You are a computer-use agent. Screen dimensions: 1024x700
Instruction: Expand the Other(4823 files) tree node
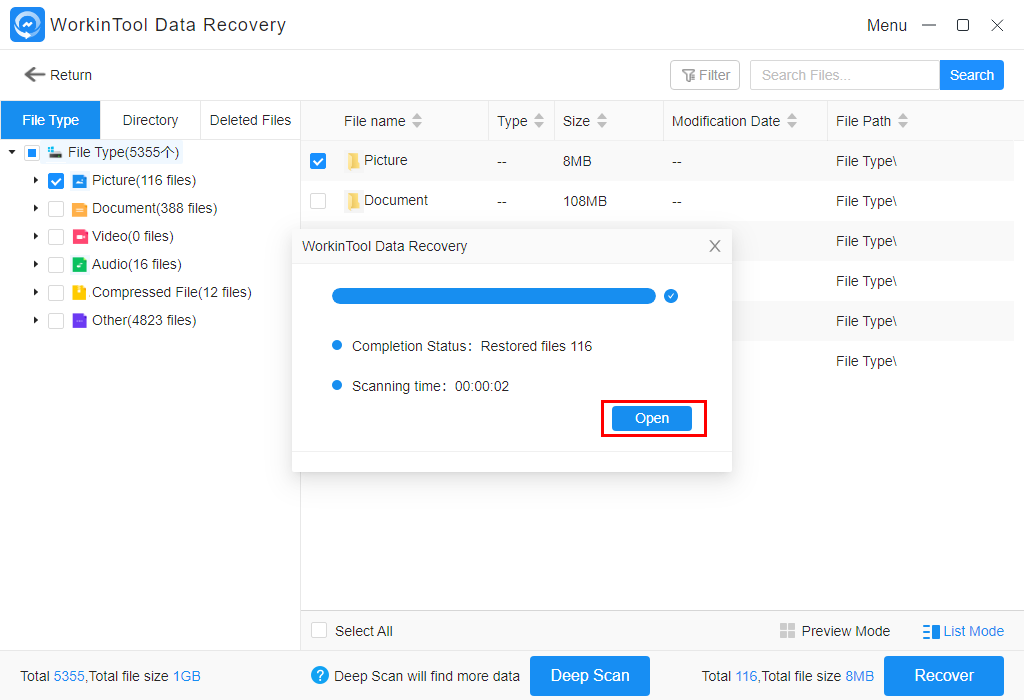coord(36,321)
